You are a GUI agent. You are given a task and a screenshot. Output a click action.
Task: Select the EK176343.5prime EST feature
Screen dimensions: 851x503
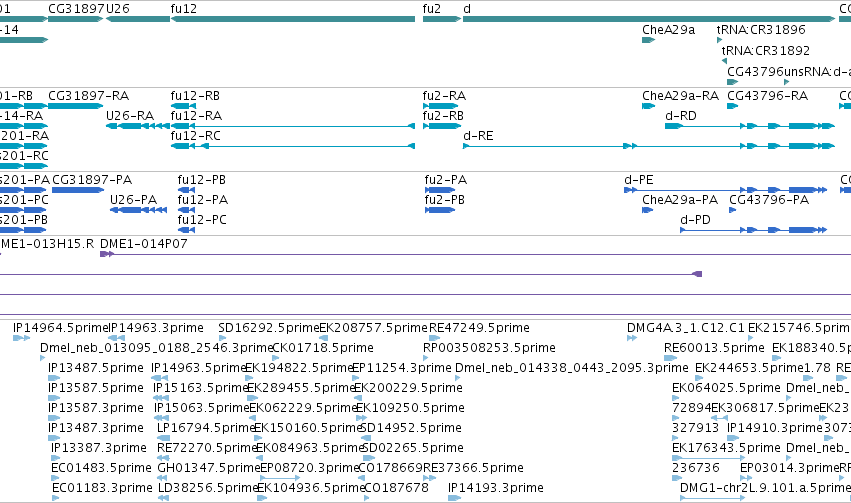click(709, 459)
